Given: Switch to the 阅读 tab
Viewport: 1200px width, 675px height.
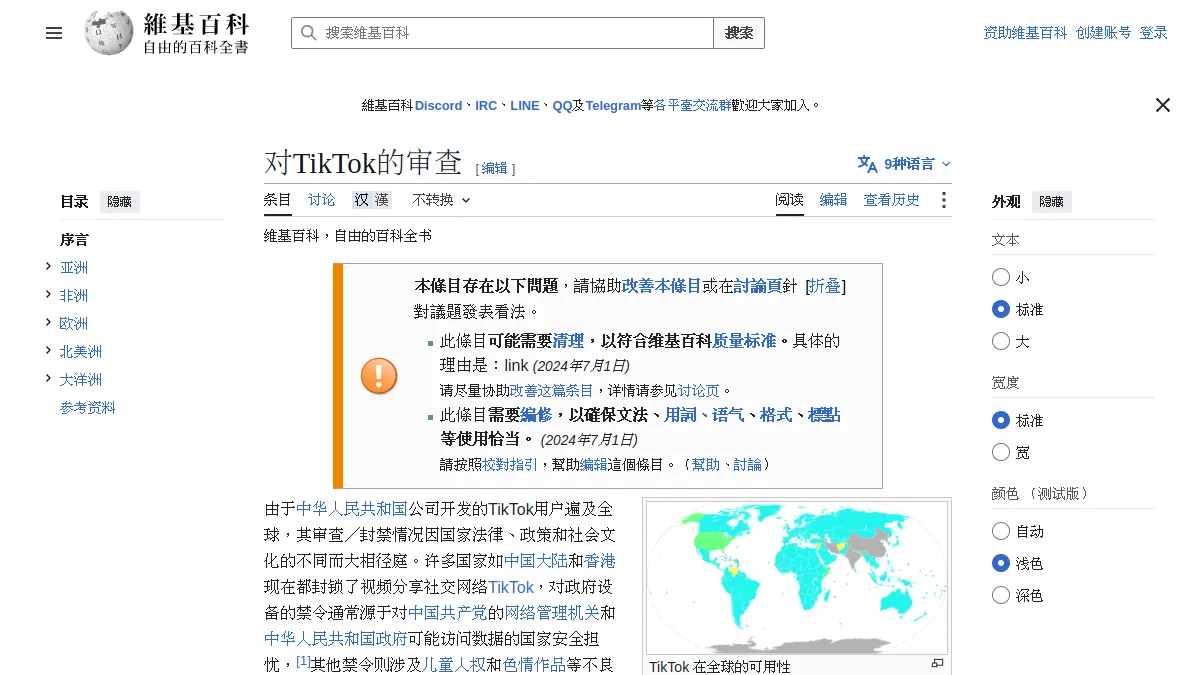Looking at the screenshot, I should pyautogui.click(x=789, y=200).
